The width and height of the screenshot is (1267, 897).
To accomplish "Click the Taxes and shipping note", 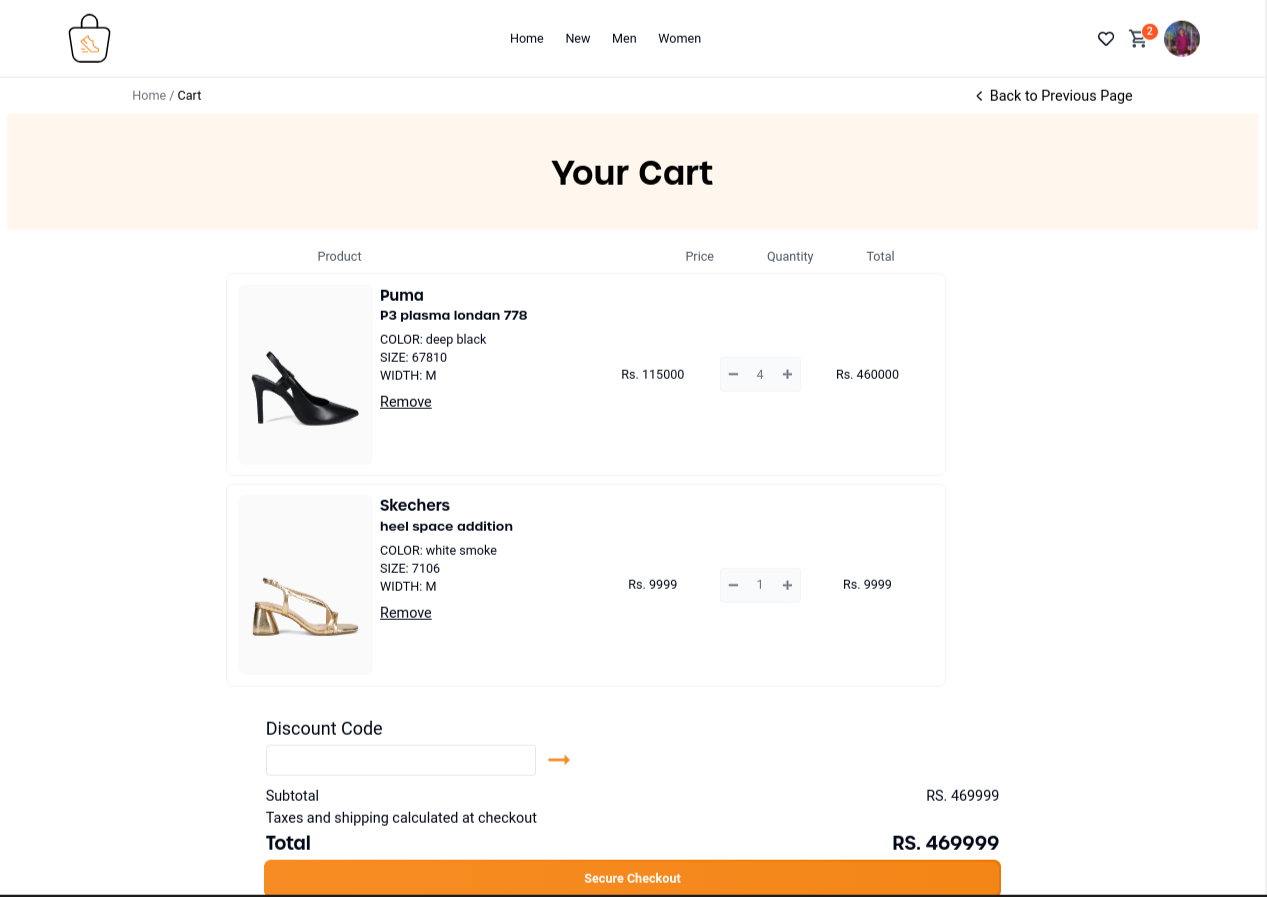I will (401, 818).
